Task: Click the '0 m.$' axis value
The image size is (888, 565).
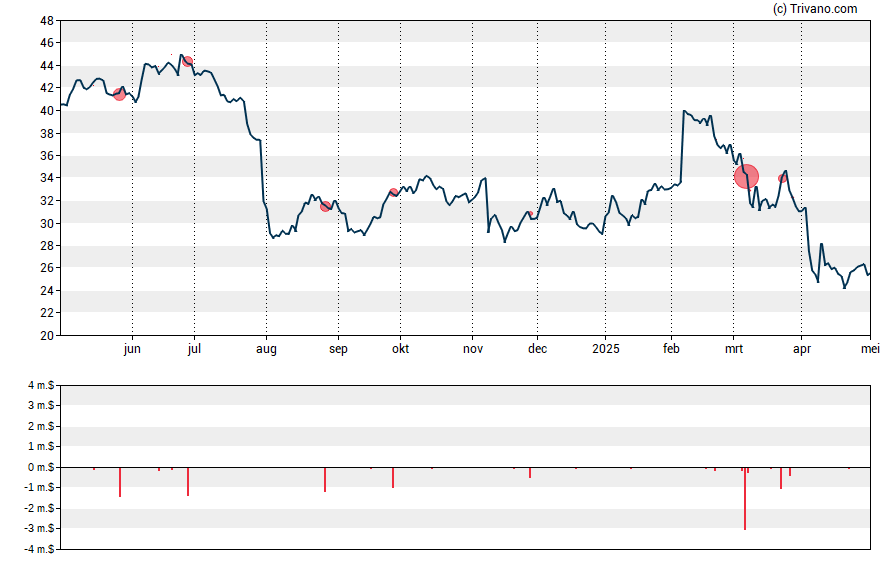Action: [x=41, y=467]
